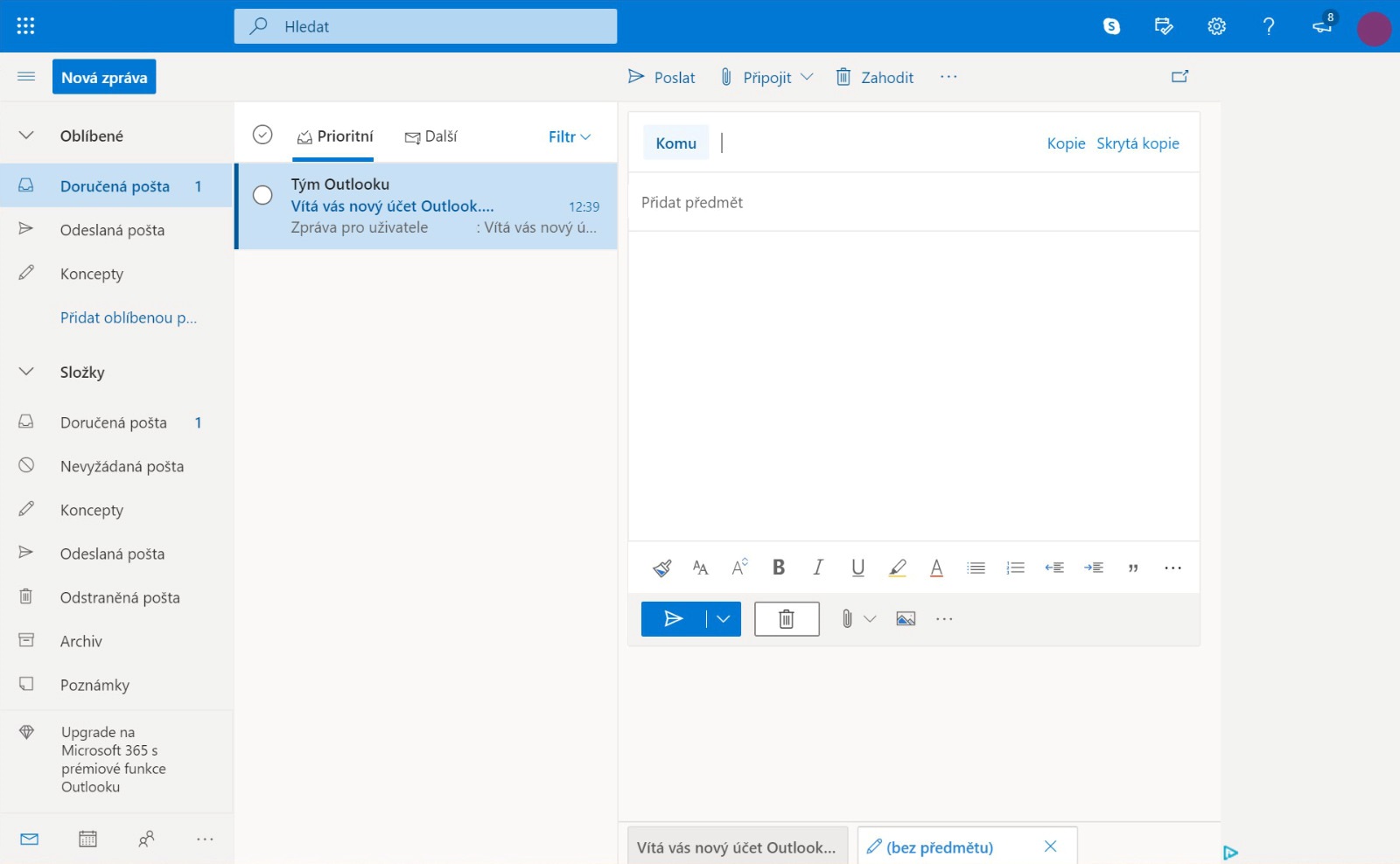Toggle the folder pane with the hamburger icon

(25, 76)
